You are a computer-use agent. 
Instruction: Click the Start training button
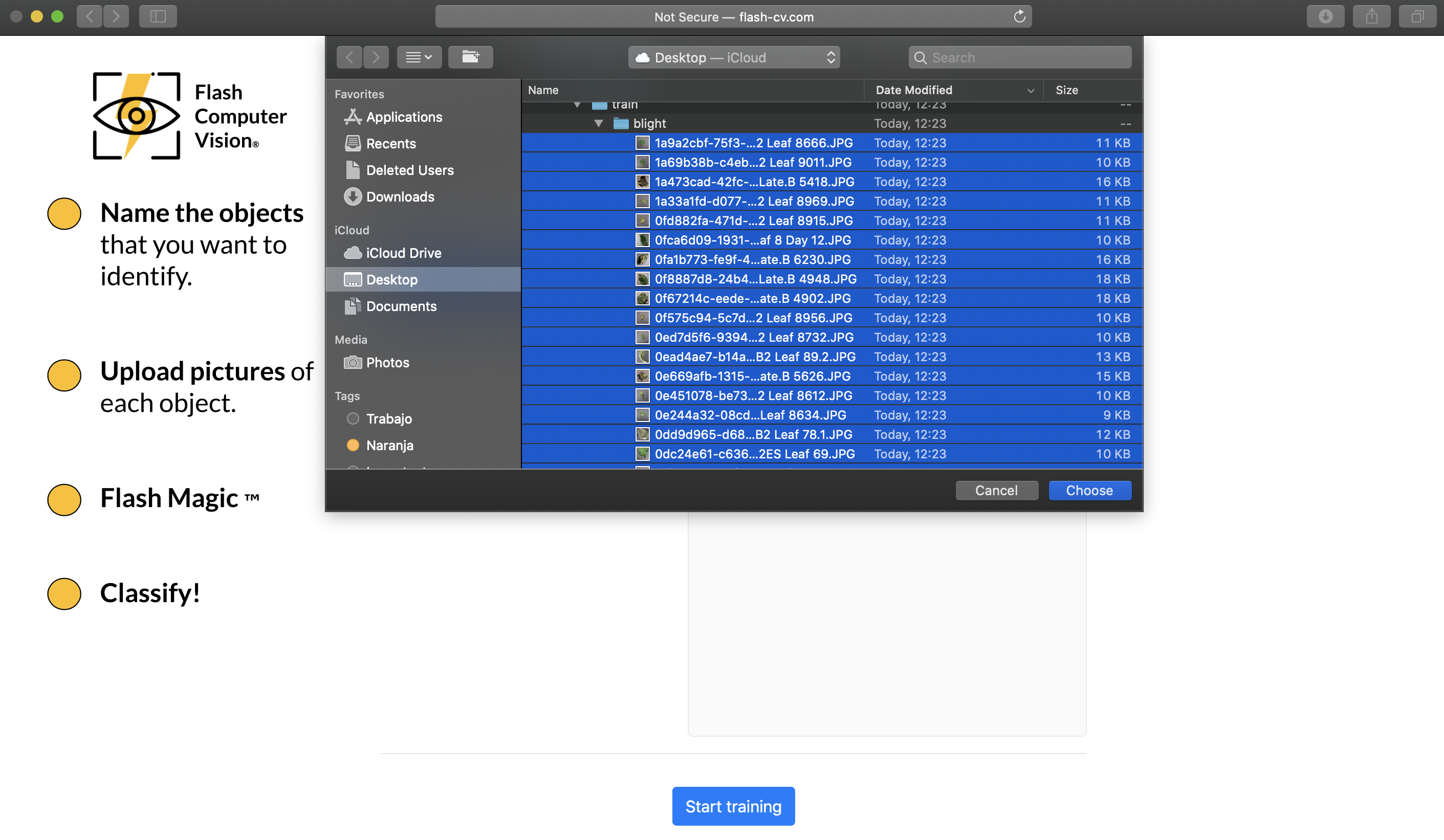point(733,806)
